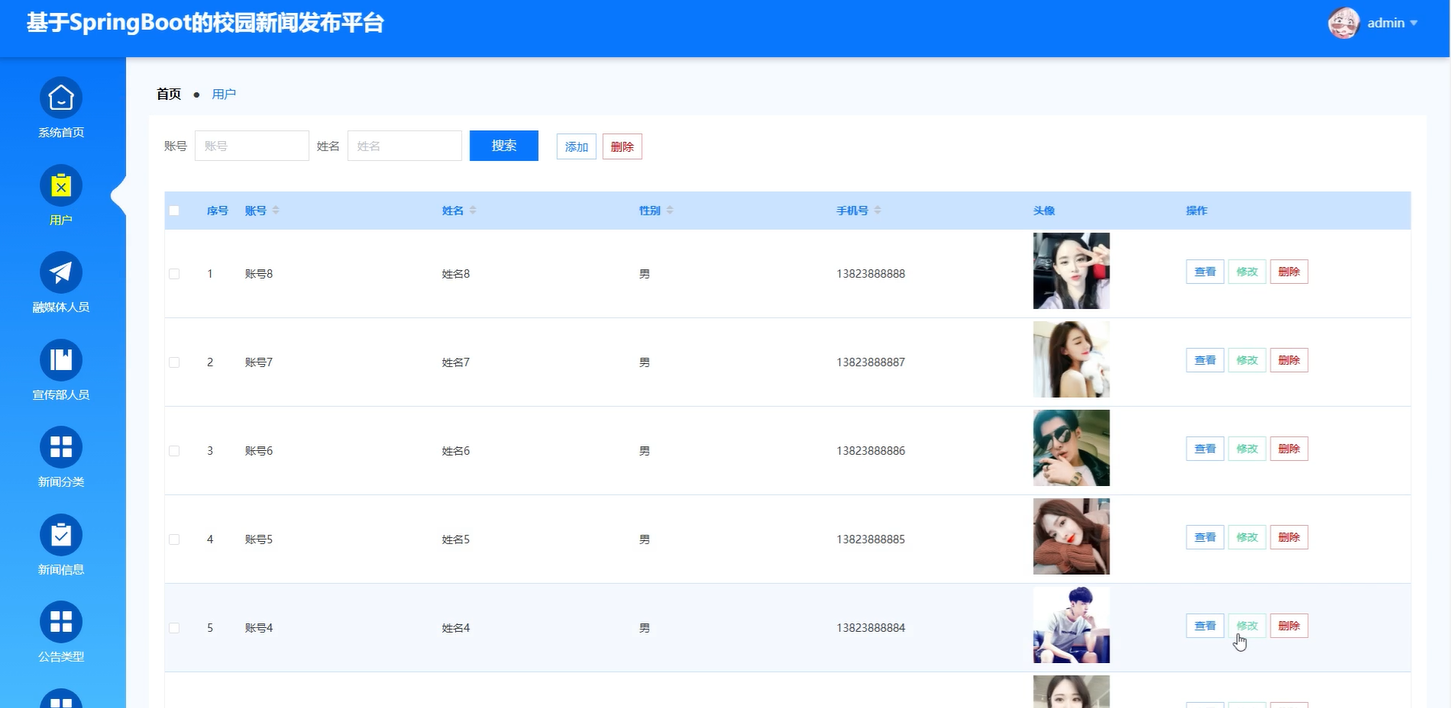1451x708 pixels.
Task: Focus the 姓名 search field
Action: 405,146
